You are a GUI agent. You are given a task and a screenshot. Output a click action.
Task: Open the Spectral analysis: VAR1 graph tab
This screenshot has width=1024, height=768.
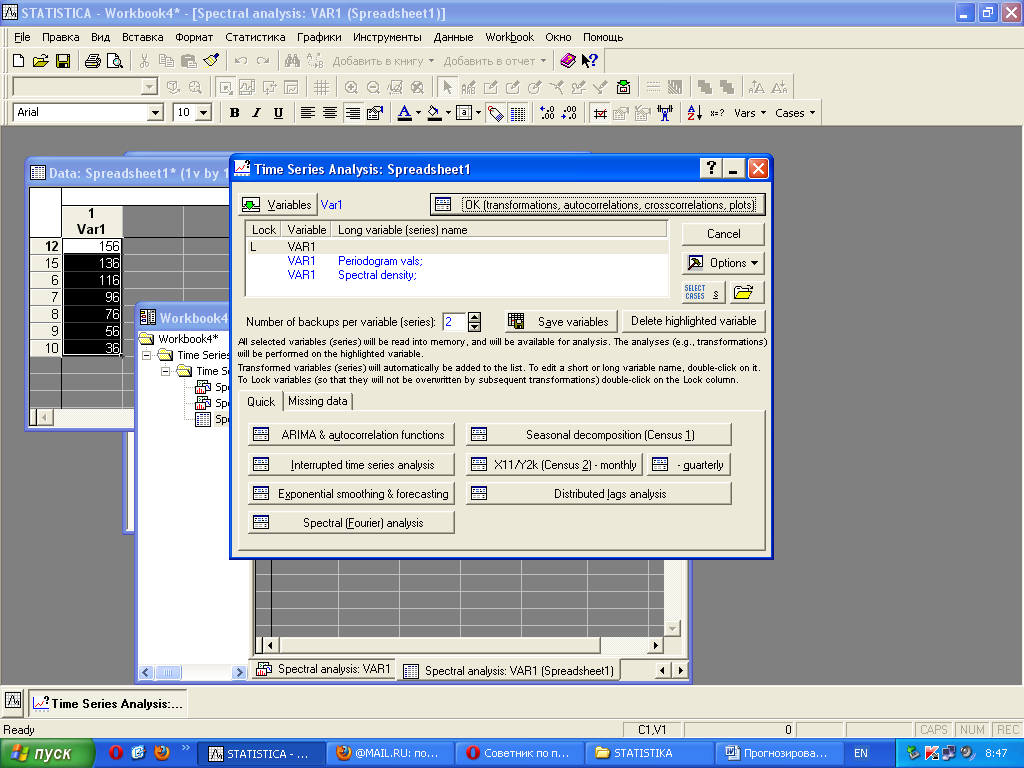tap(324, 669)
